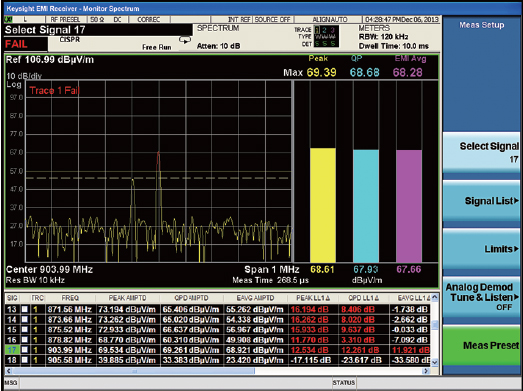The image size is (523, 391).
Task: Select the EAVG AMPTD column header
Action: (255, 298)
